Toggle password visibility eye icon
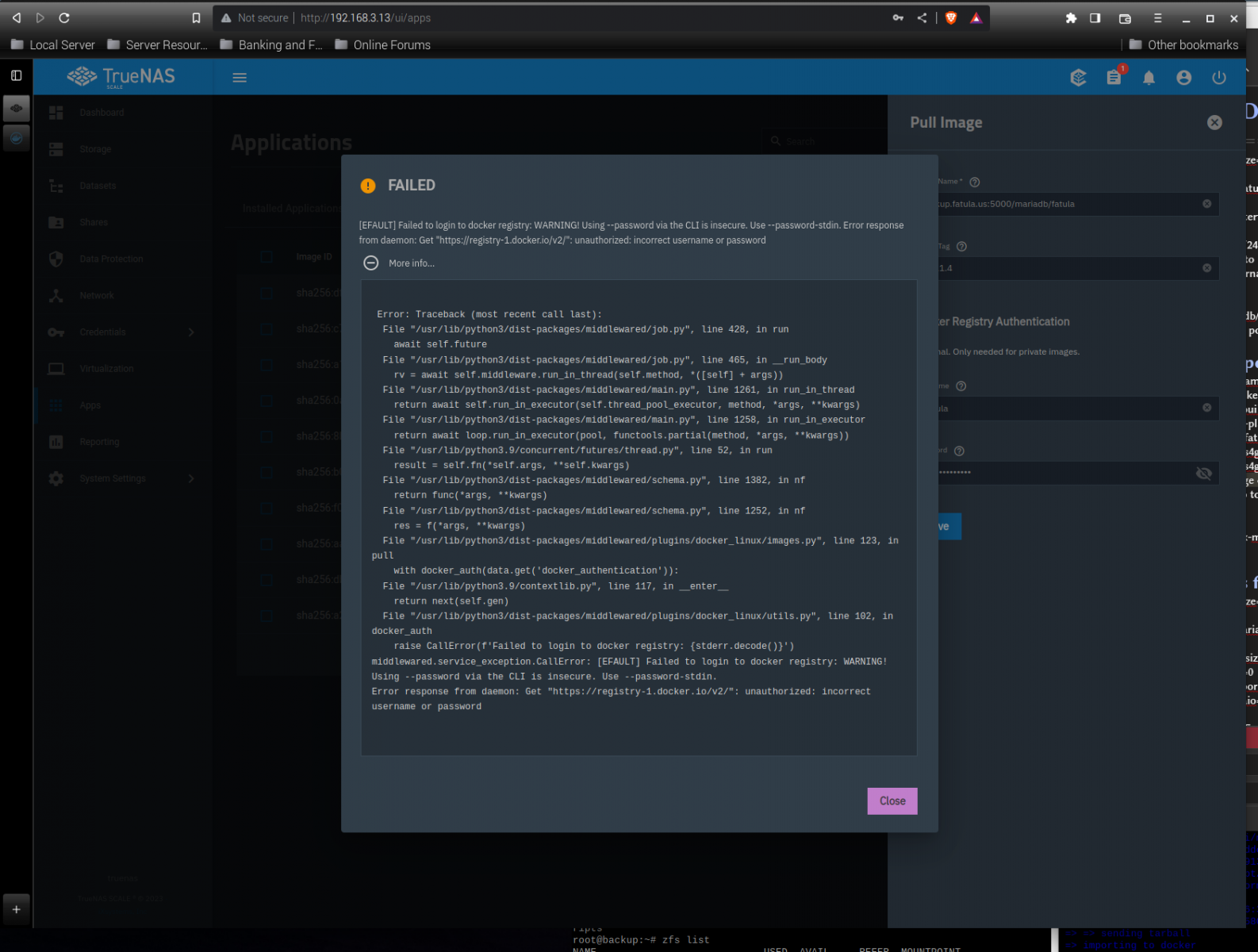The height and width of the screenshot is (952, 1258). point(1203,474)
